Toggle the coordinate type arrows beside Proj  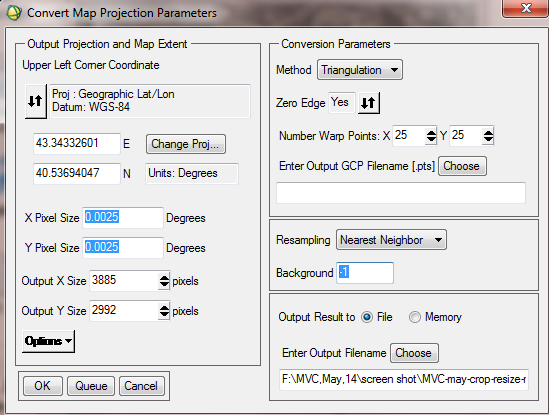tap(36, 101)
